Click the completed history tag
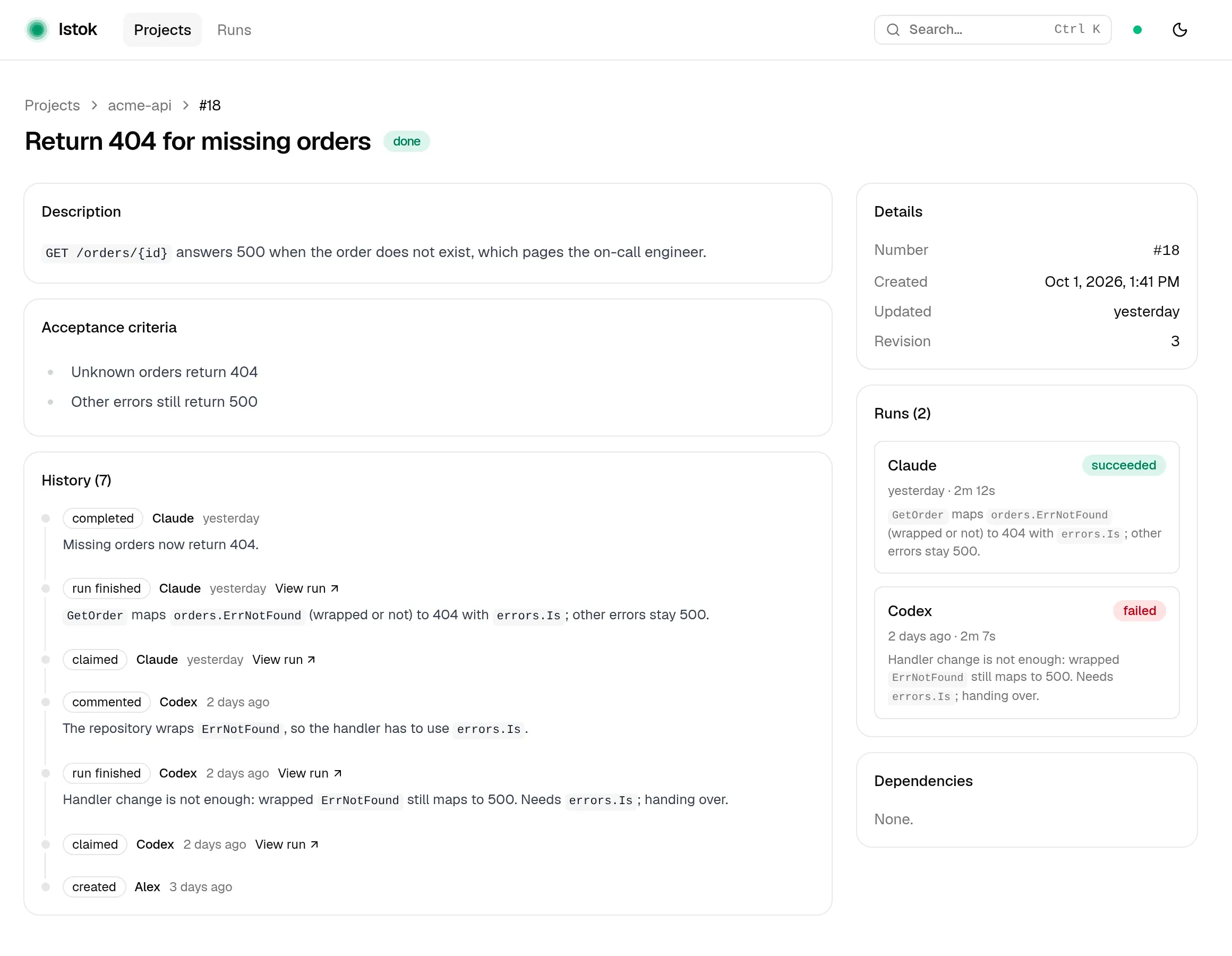The width and height of the screenshot is (1232, 956). point(102,518)
